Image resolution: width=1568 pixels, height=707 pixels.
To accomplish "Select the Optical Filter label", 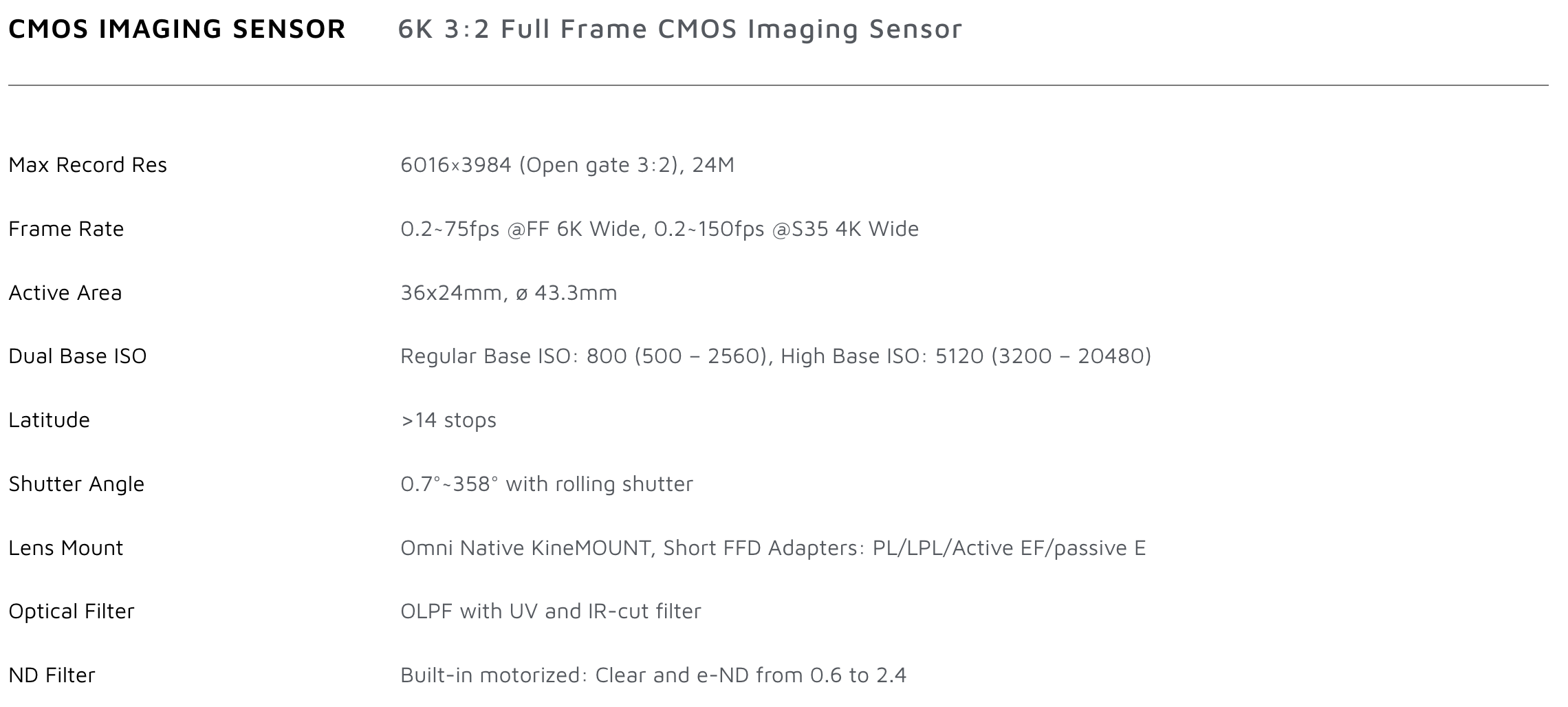I will pos(71,611).
